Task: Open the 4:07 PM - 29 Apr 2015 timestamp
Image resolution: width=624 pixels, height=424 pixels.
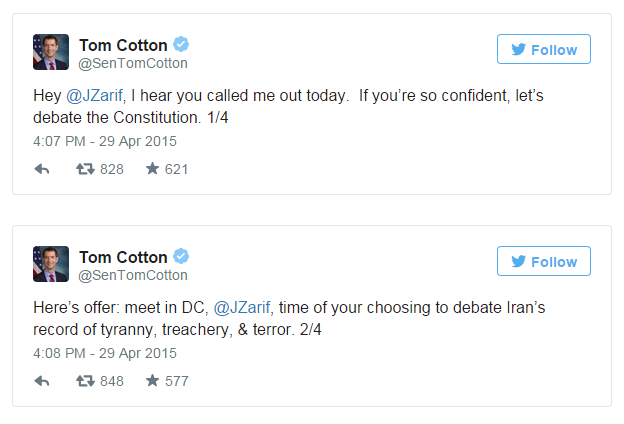Action: click(x=105, y=141)
